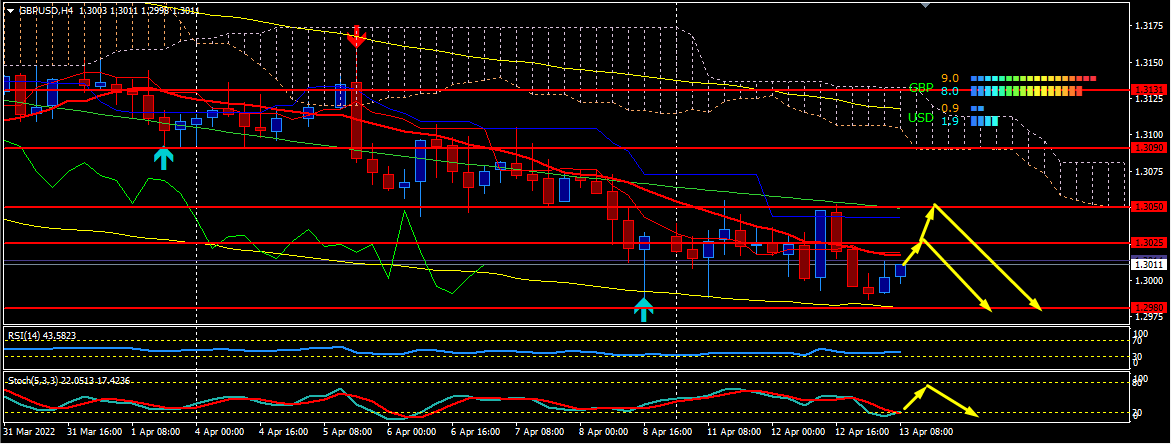Click the red 1.3090 price level tag
This screenshot has height=445, width=1171.
click(1147, 149)
